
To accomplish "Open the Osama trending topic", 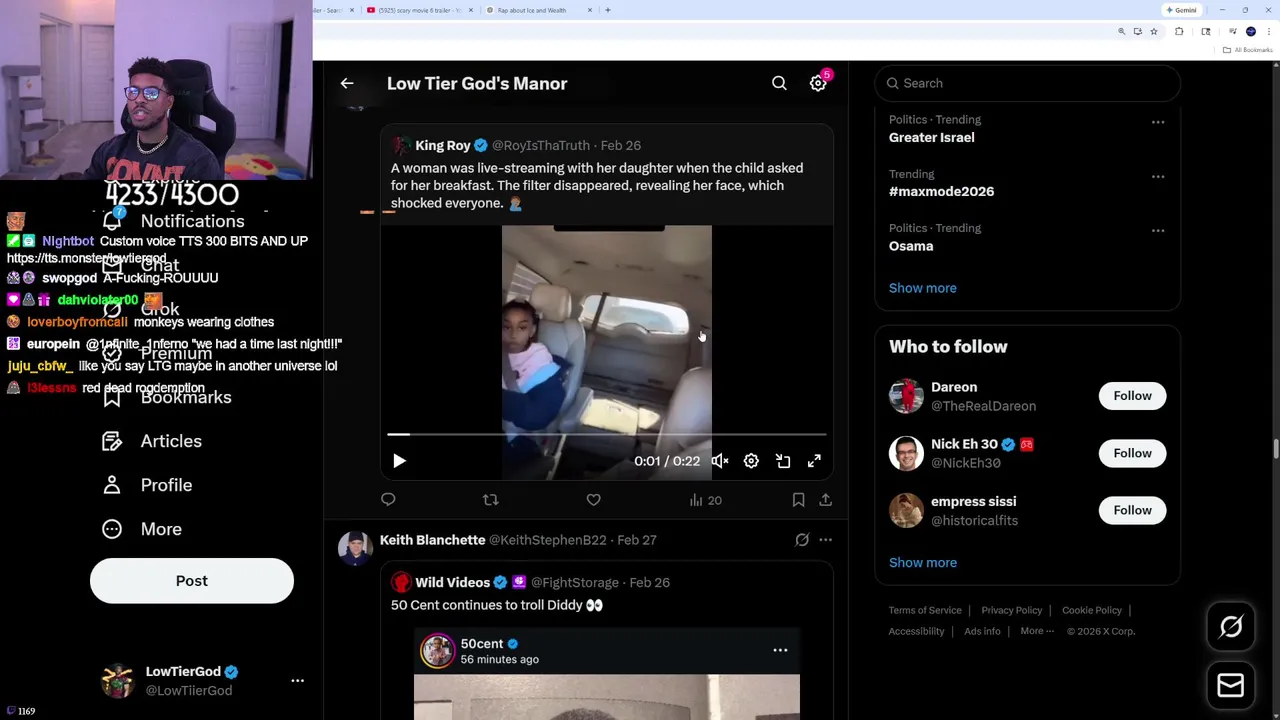I will [911, 246].
